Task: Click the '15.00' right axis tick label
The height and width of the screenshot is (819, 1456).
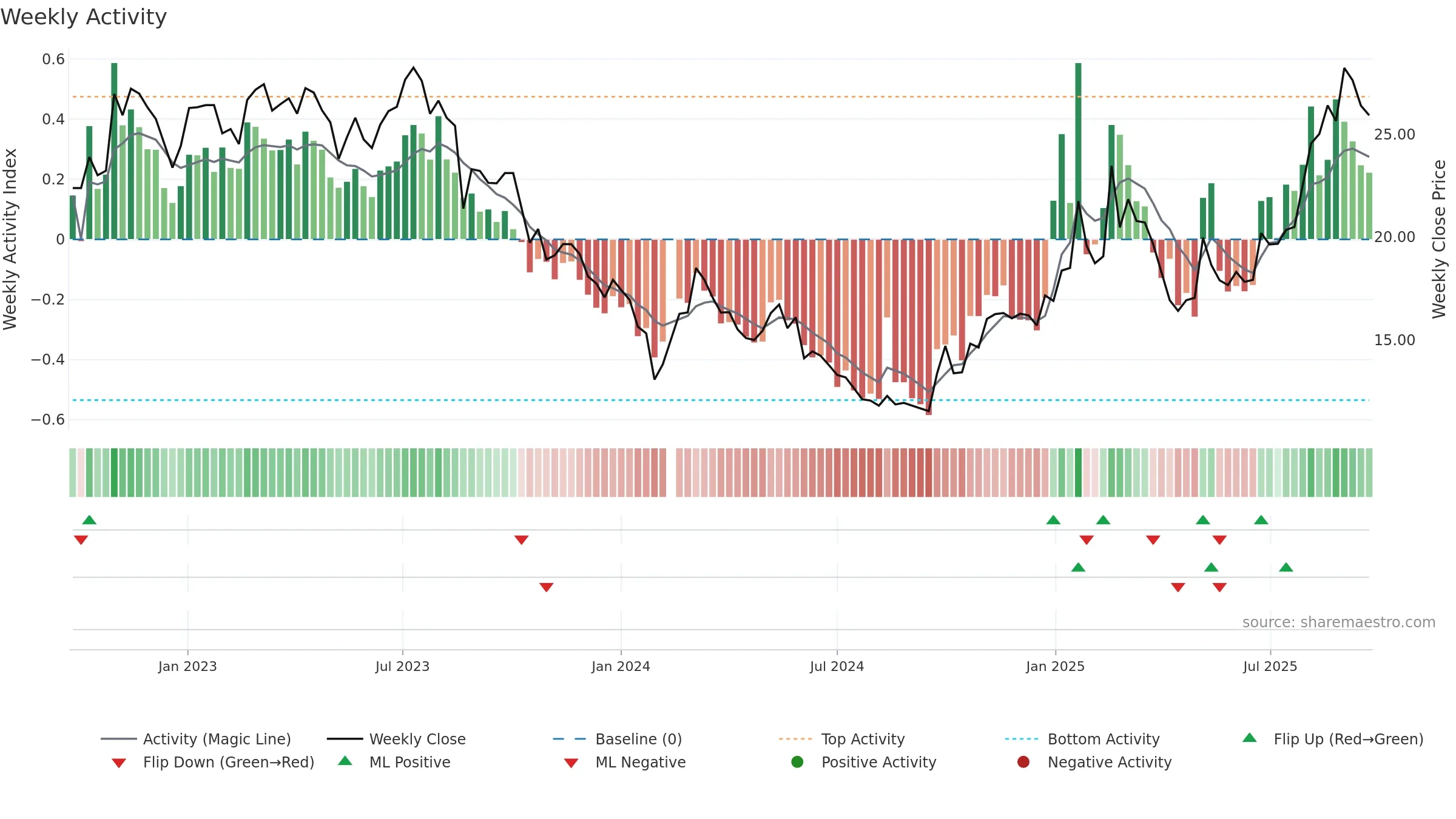Action: coord(1395,340)
